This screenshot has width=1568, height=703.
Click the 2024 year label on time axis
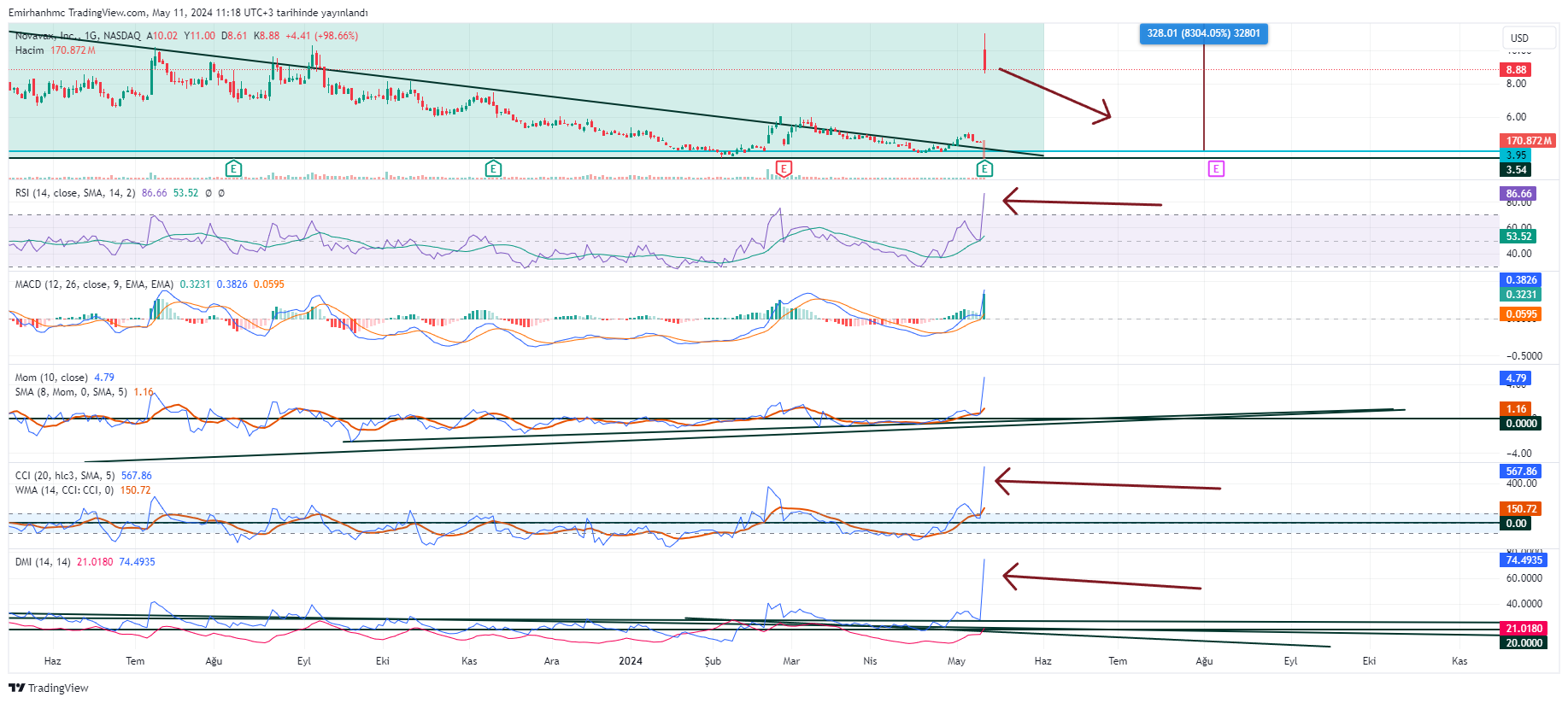point(631,661)
